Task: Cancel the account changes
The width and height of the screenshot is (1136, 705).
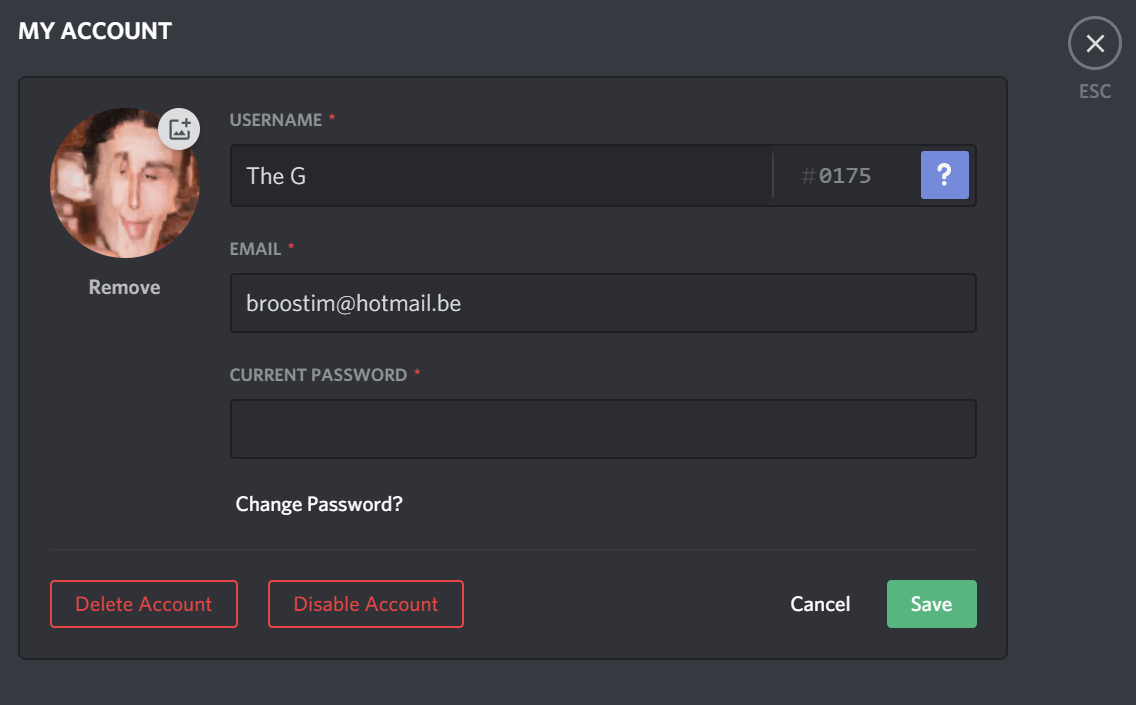Action: tap(820, 604)
